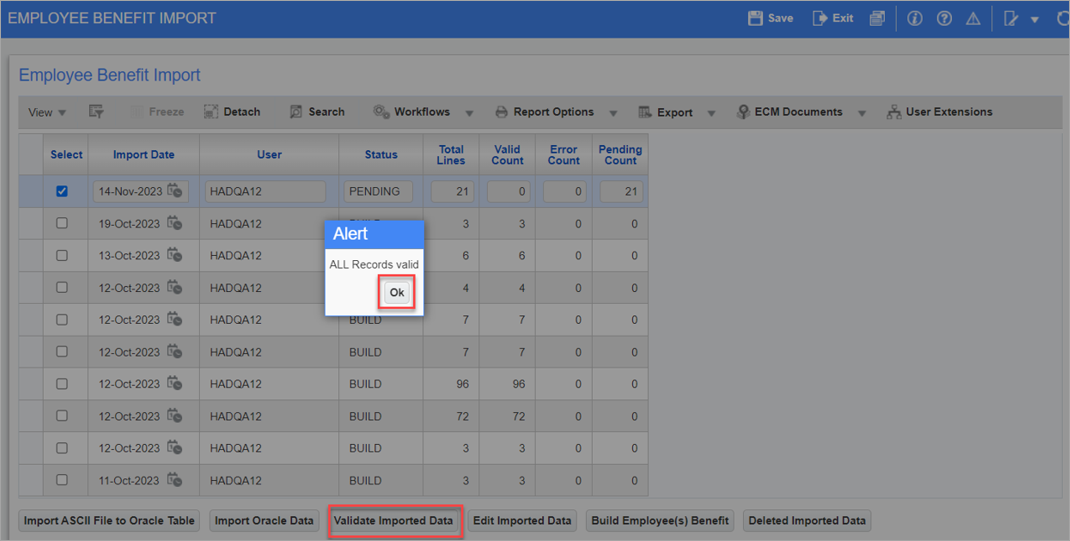
Task: Click Import ASCII File to Oracle Table
Action: click(x=109, y=521)
